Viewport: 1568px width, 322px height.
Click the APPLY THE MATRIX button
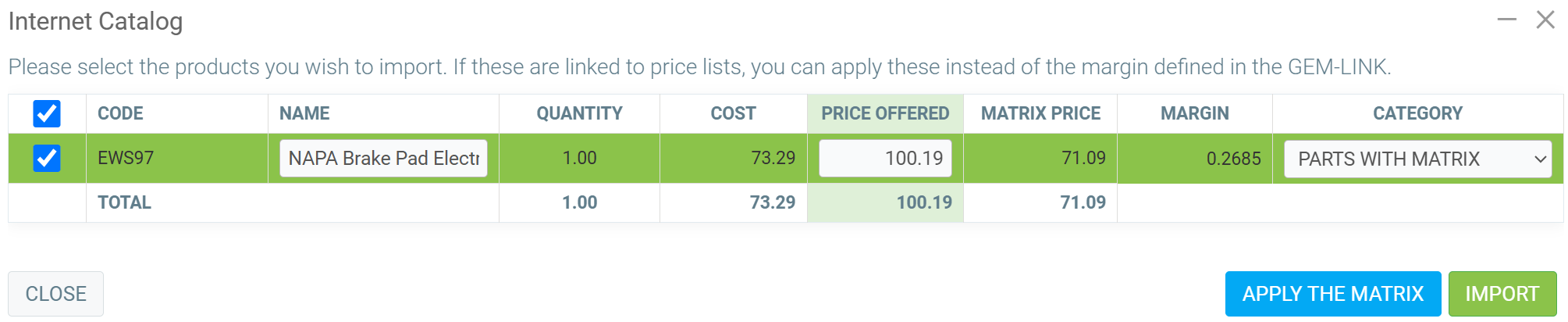[x=1332, y=294]
